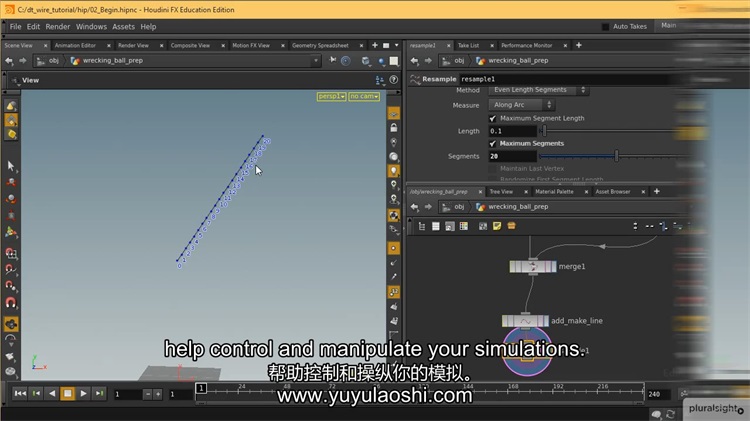Click the viewport help question icon
The height and width of the screenshot is (421, 750).
(x=394, y=80)
